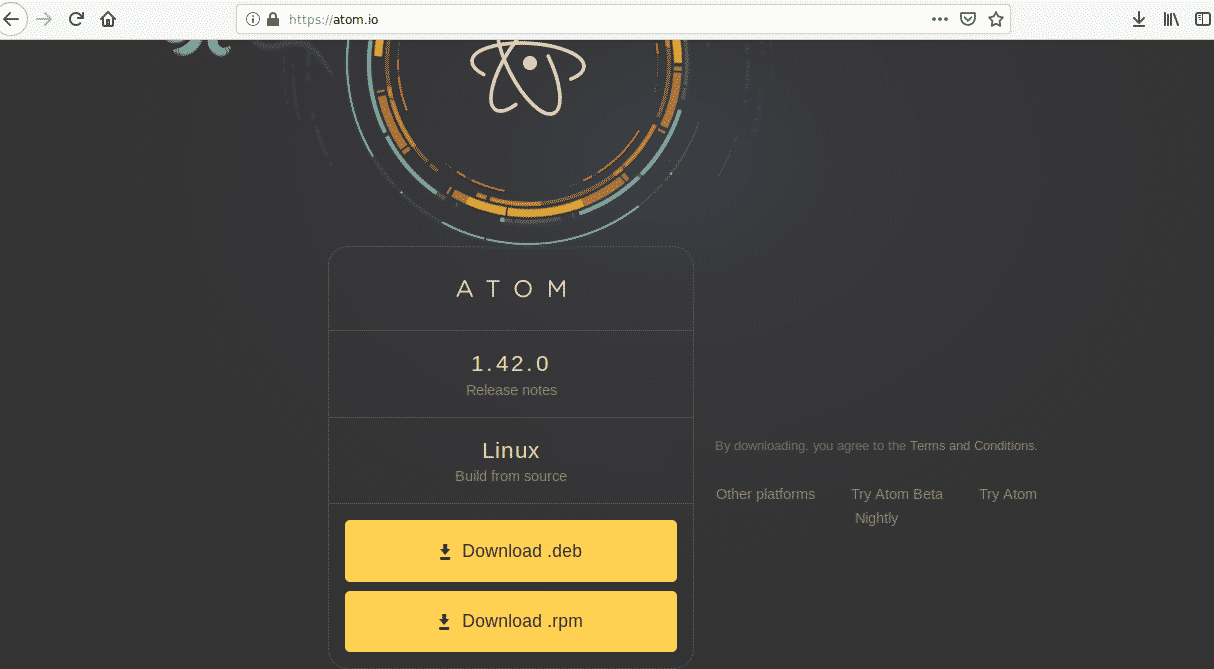Download the Atom .rpm package
1214x669 pixels.
coord(511,621)
